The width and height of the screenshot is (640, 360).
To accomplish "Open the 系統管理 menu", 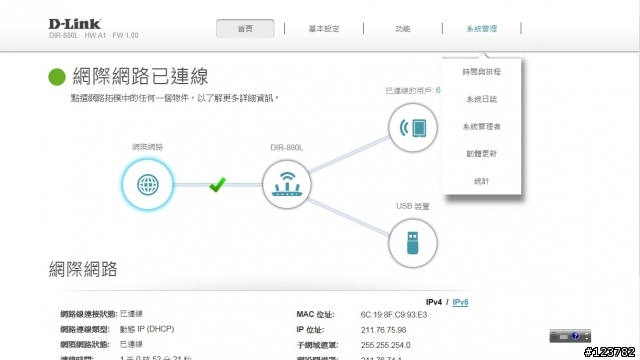I will click(x=482, y=29).
